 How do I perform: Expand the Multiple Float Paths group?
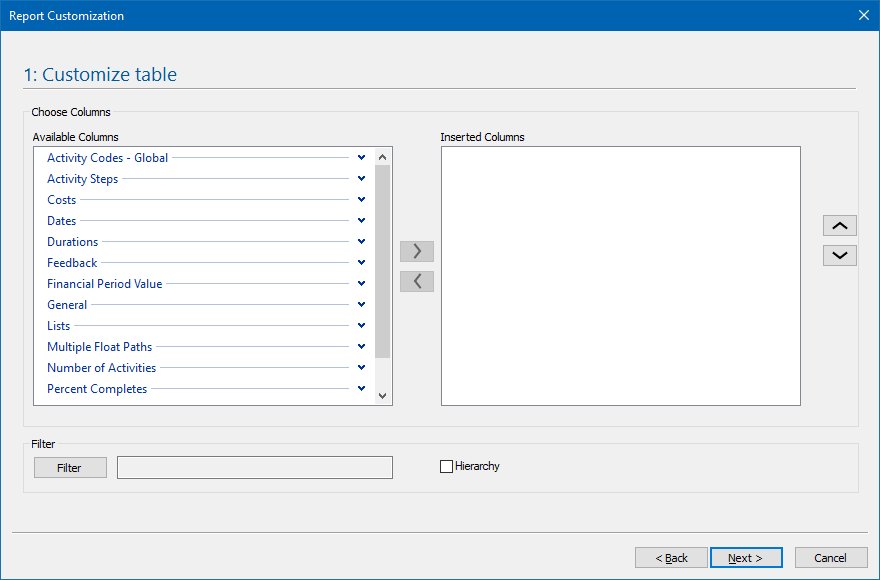(361, 346)
